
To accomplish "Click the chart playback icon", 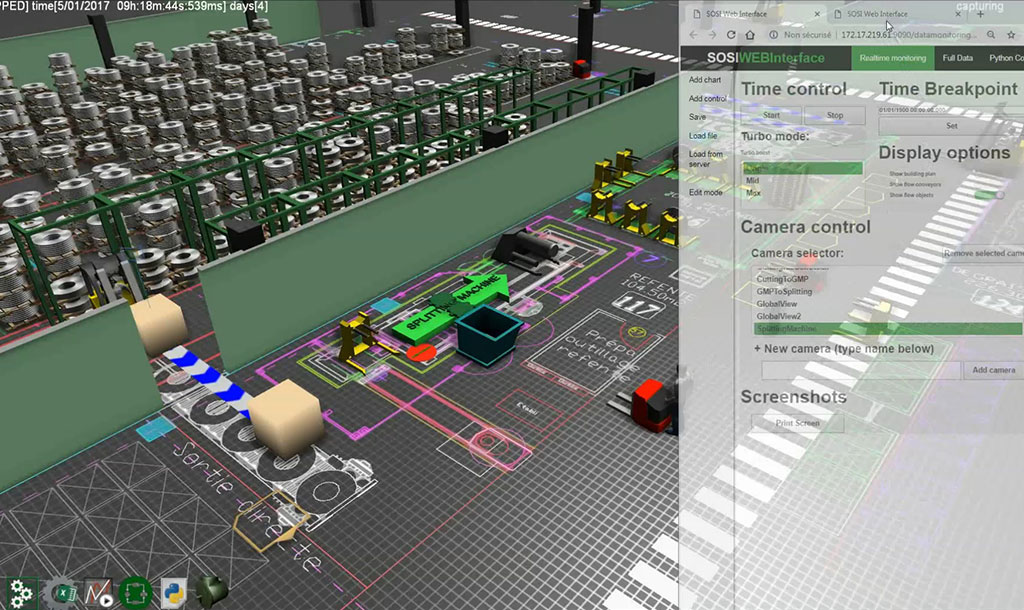I will click(98, 592).
